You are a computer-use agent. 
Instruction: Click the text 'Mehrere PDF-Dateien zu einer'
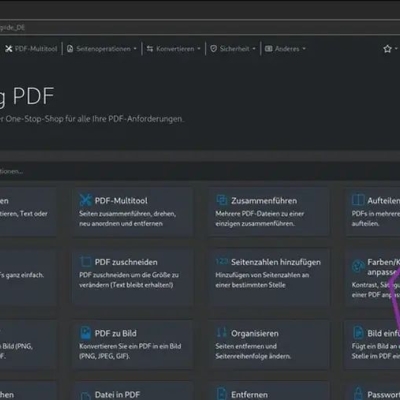pyautogui.click(x=260, y=214)
